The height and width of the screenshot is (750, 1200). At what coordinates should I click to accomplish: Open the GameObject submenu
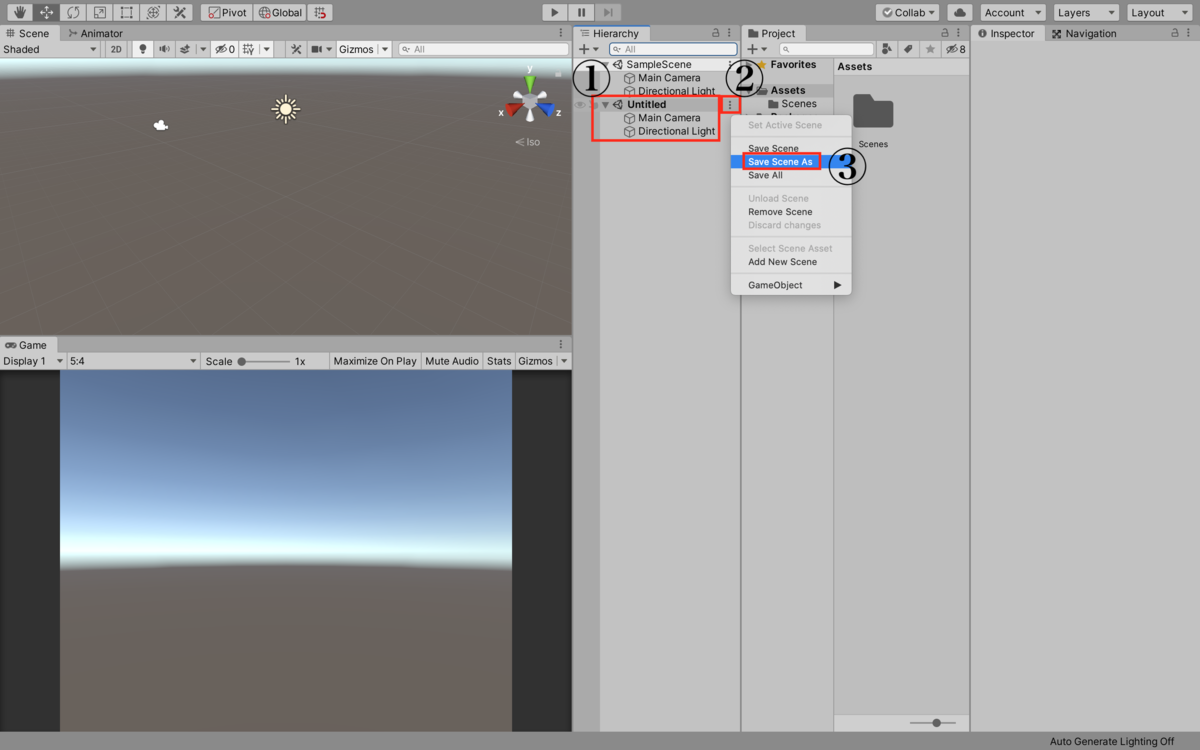coord(791,285)
